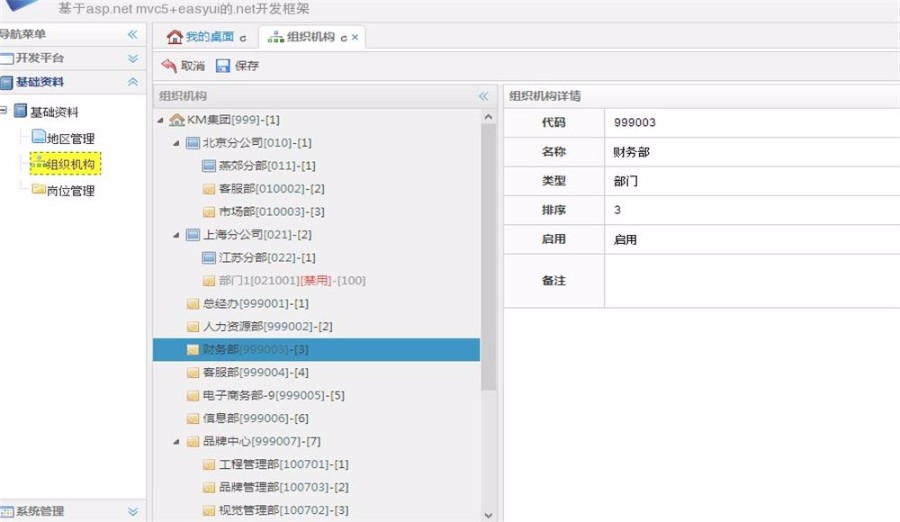The width and height of the screenshot is (900, 522).
Task: Click the tree vertical scrollbar thumb
Action: 488,257
